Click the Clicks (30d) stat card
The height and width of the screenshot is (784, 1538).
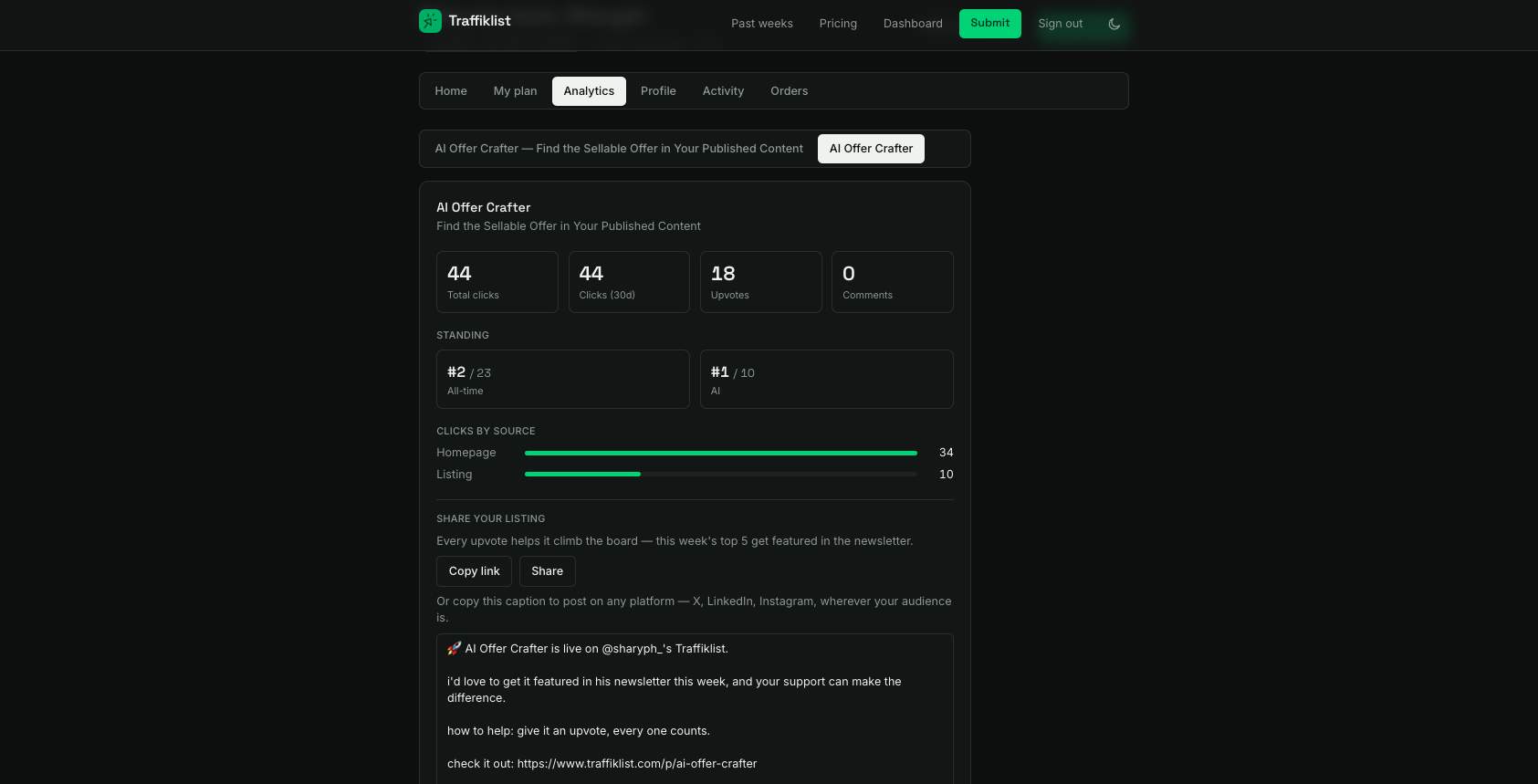tap(629, 282)
